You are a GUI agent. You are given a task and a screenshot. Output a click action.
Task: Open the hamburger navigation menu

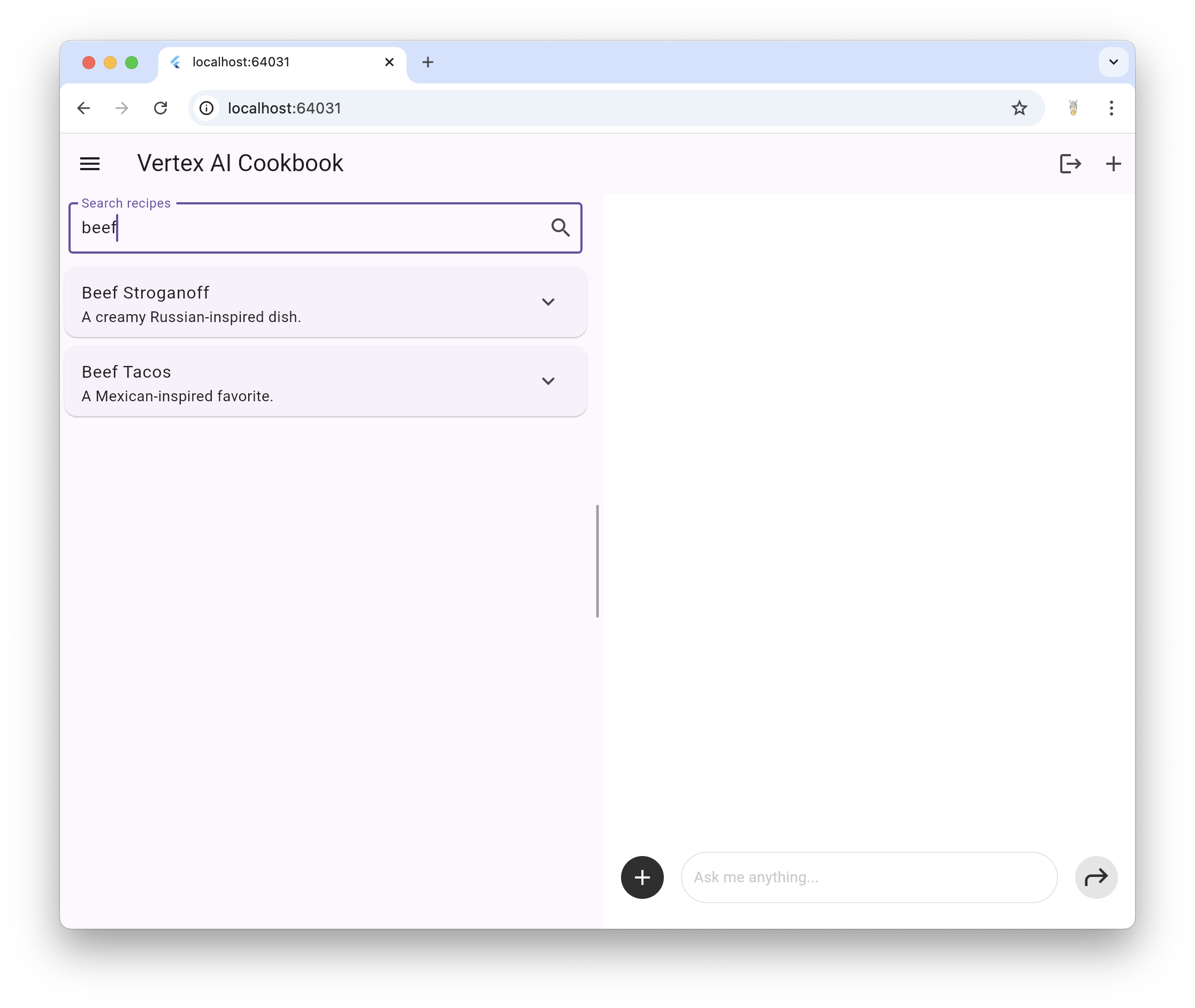[x=90, y=164]
